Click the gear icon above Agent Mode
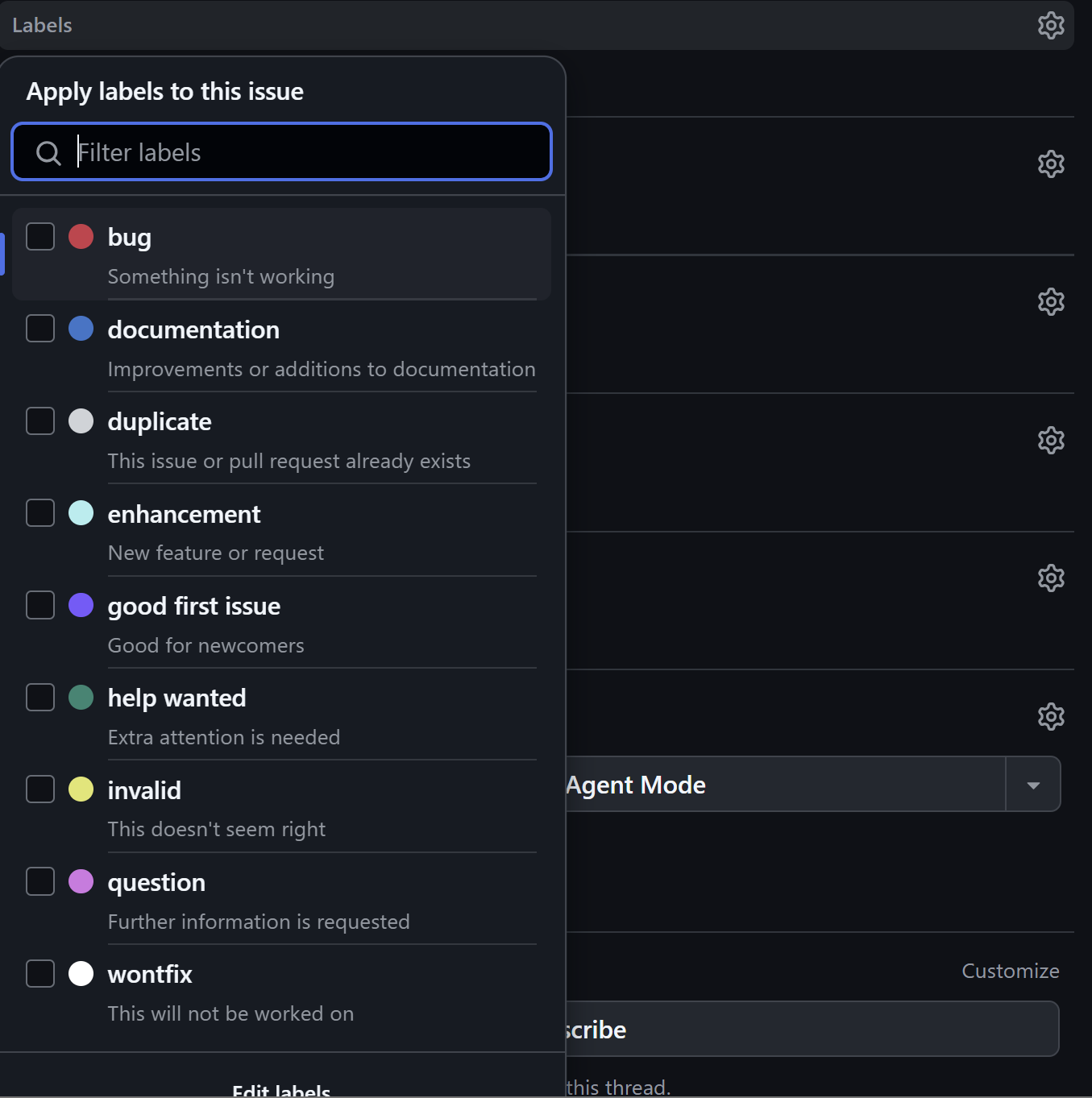This screenshot has width=1092, height=1098. click(x=1051, y=716)
